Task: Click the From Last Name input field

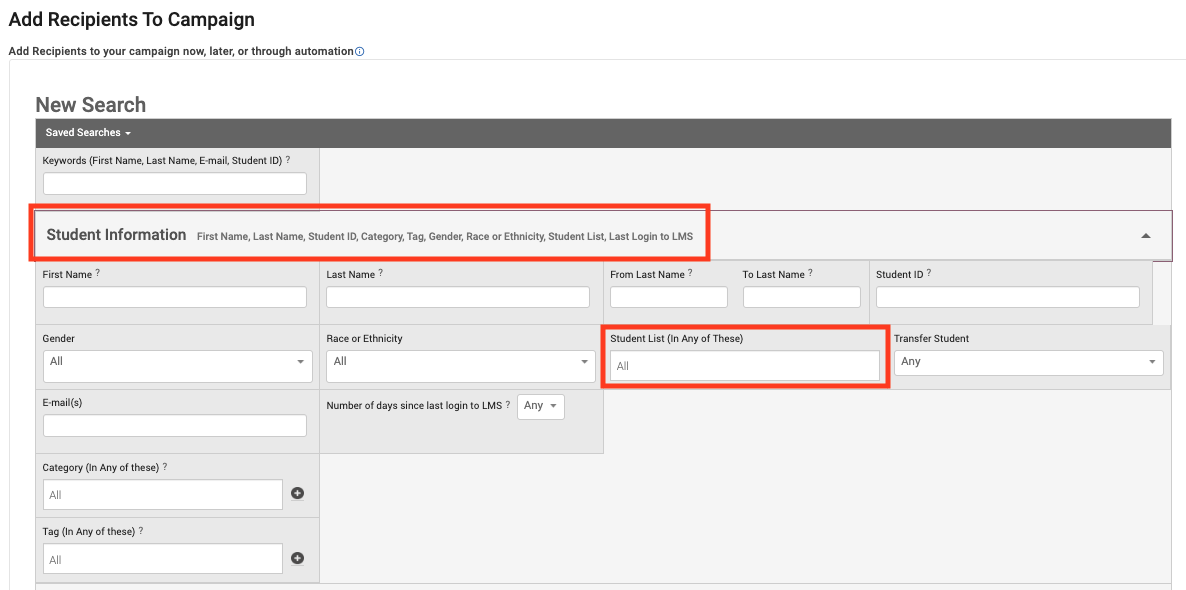Action: click(669, 297)
